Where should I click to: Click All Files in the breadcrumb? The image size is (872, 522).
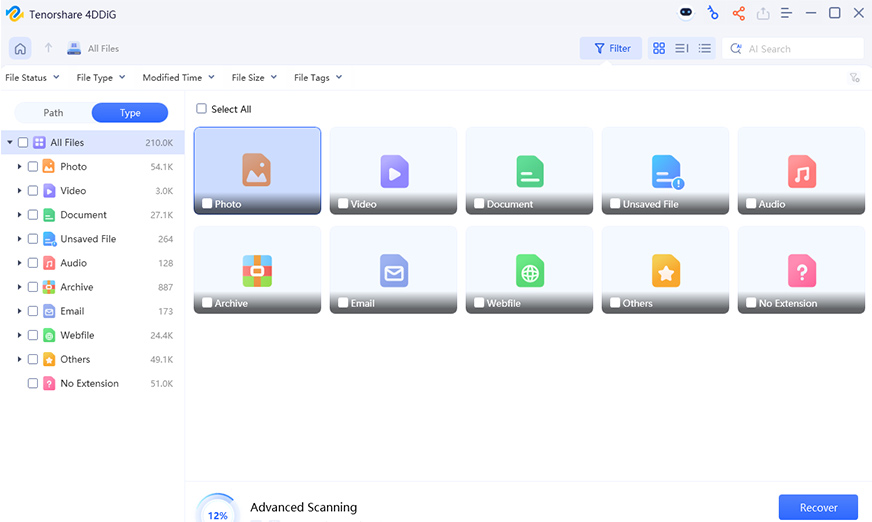tap(103, 48)
